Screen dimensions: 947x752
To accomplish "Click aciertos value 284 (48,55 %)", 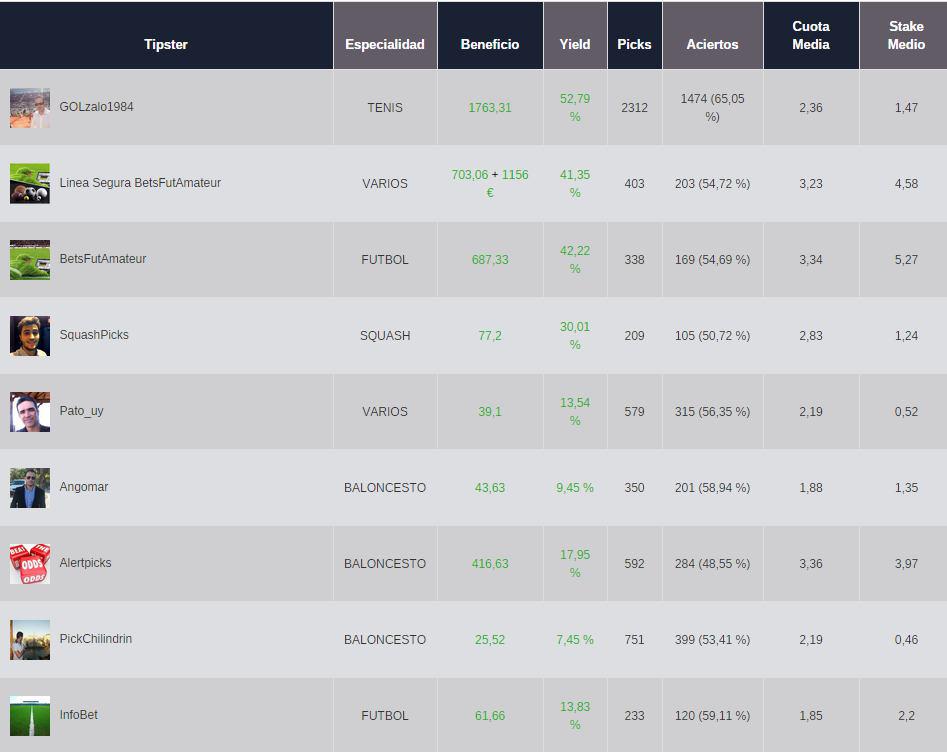I will [713, 564].
